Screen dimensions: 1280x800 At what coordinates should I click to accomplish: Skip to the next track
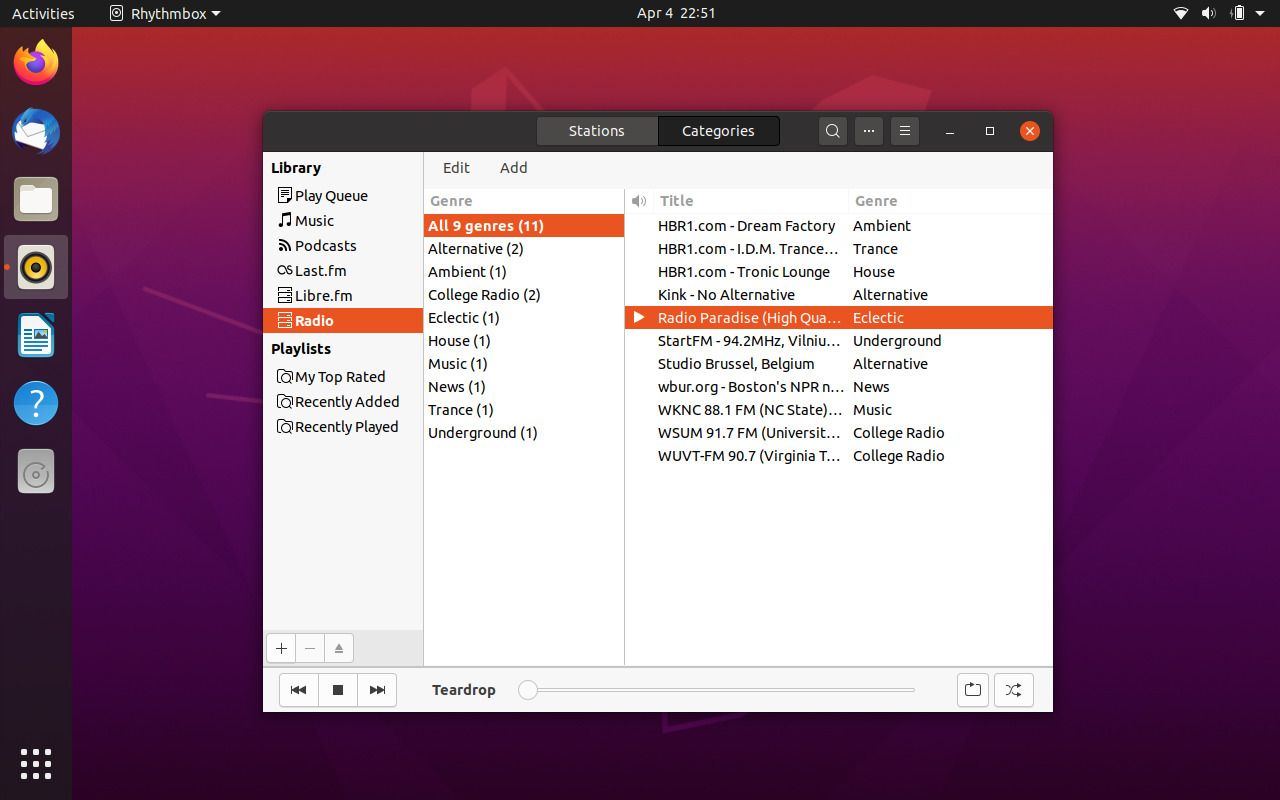[x=376, y=690]
